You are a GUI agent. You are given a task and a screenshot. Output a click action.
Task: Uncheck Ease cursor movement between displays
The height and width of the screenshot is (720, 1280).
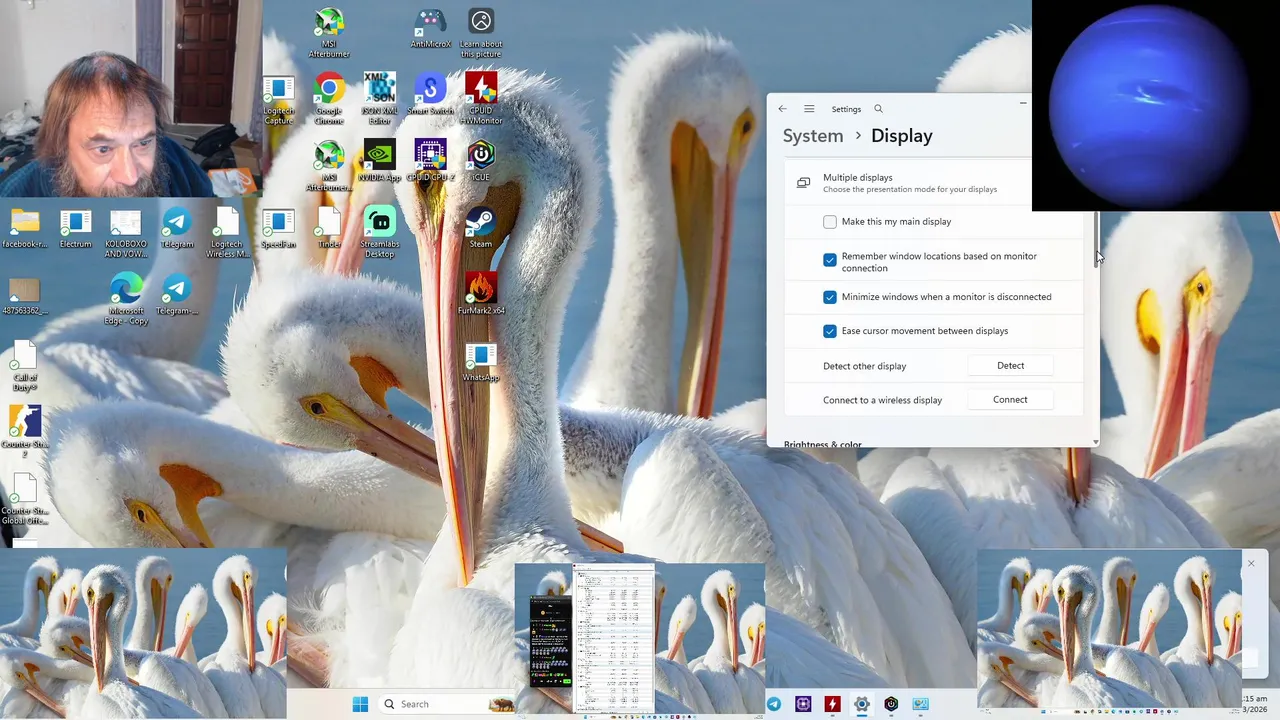(830, 331)
